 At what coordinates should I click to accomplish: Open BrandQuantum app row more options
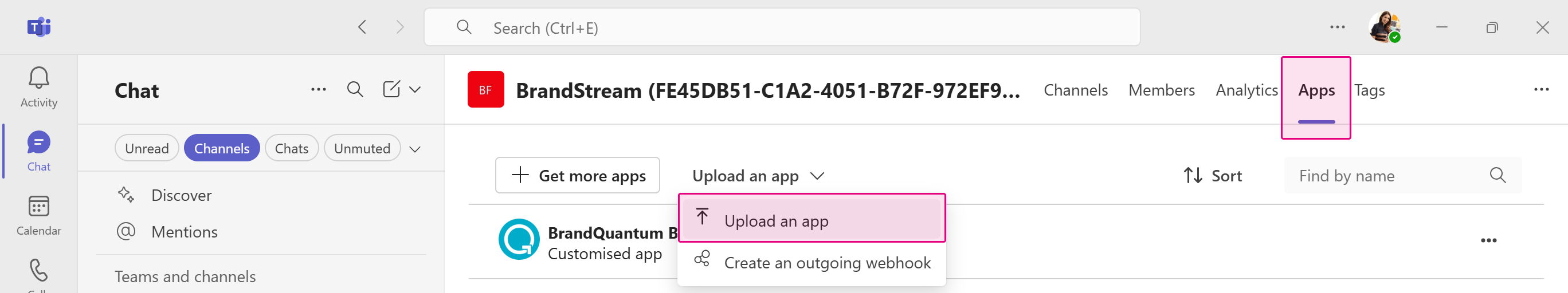(1488, 241)
